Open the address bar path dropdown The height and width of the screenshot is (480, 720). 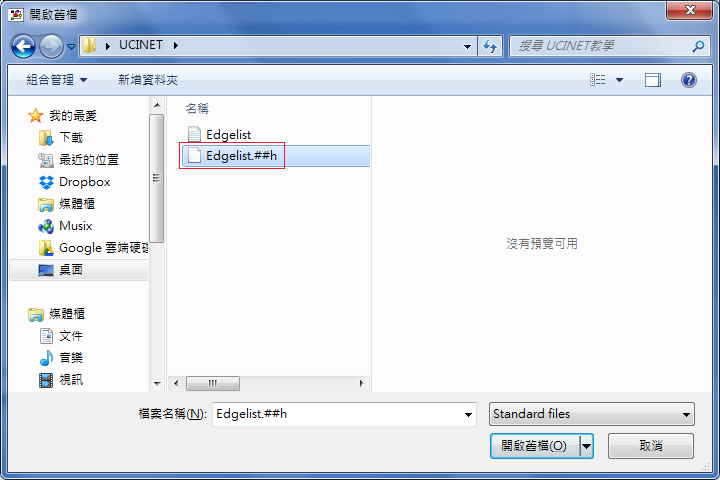(x=467, y=46)
